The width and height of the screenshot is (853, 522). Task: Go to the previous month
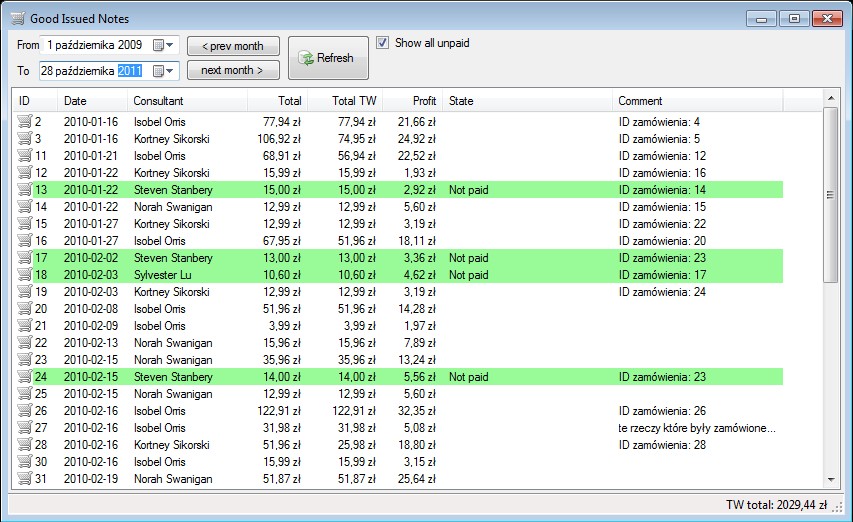pos(233,46)
